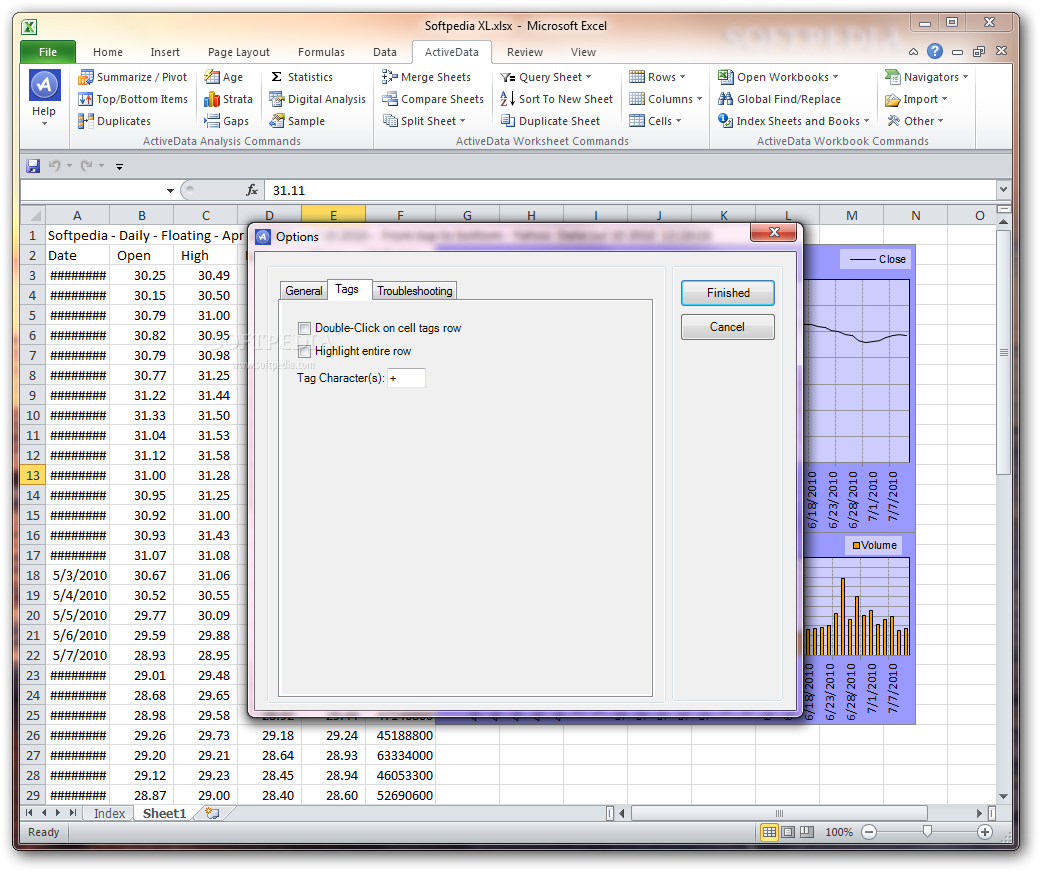This screenshot has height=871, width=1040.
Task: Choose Sort To New Sheet
Action: click(557, 99)
